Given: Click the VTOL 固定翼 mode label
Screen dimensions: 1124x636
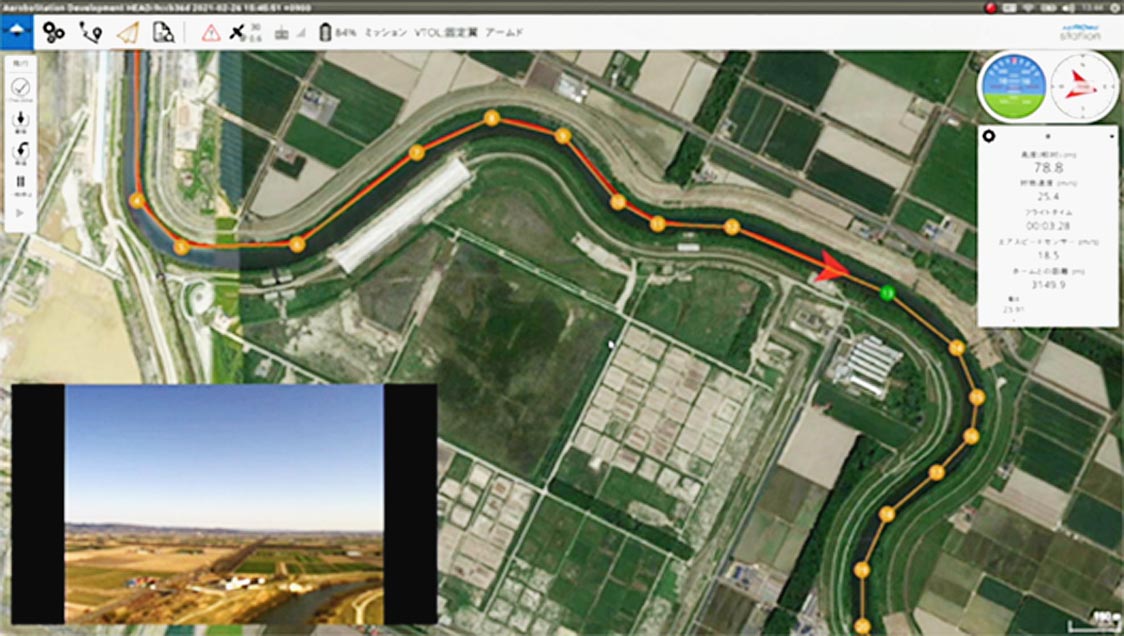Looking at the screenshot, I should (446, 33).
